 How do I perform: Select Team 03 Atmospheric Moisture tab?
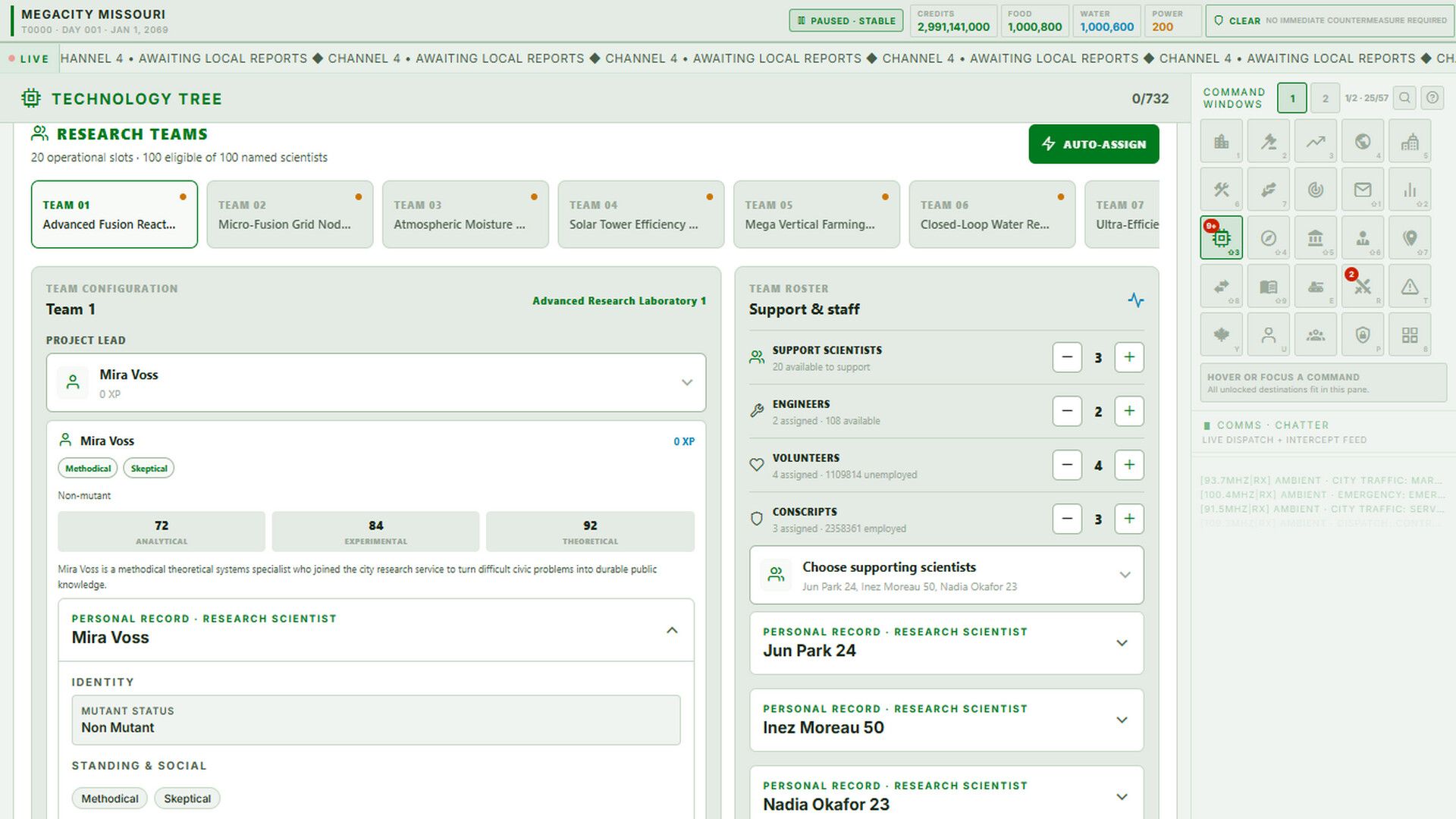coord(466,215)
